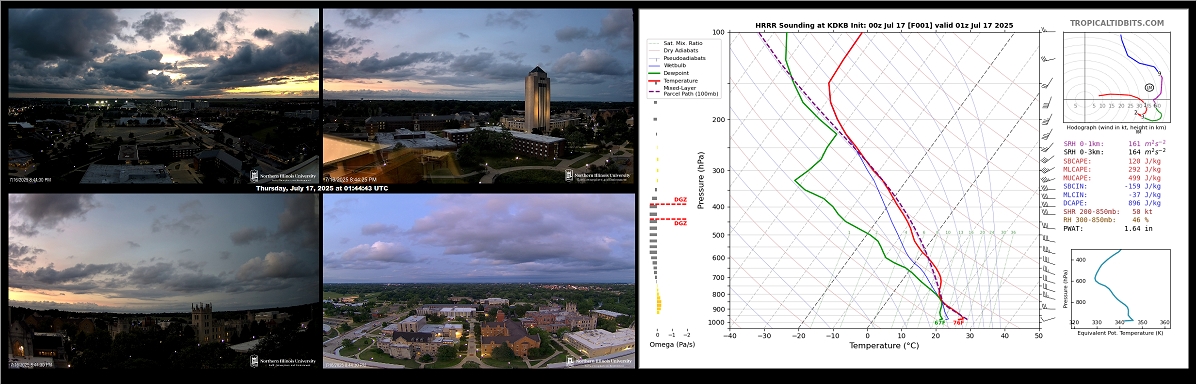The width and height of the screenshot is (1197, 385).
Task: Click the upper DGZ marker label
Action: [x=680, y=200]
